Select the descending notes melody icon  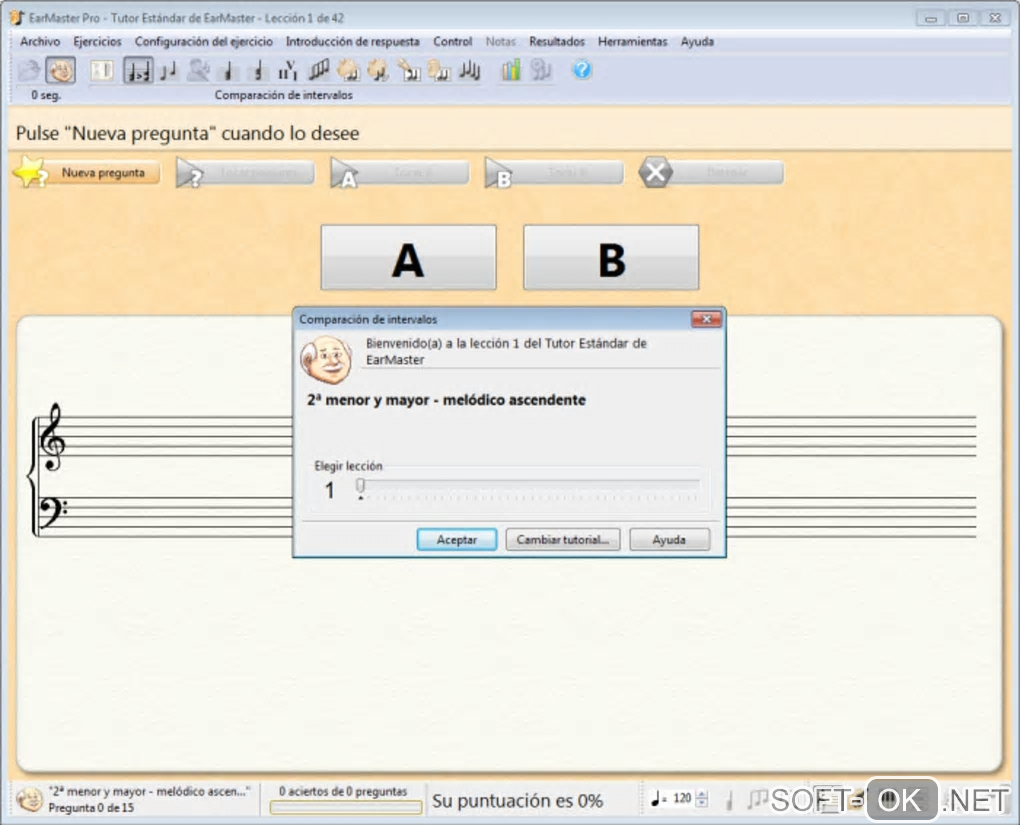tap(470, 70)
